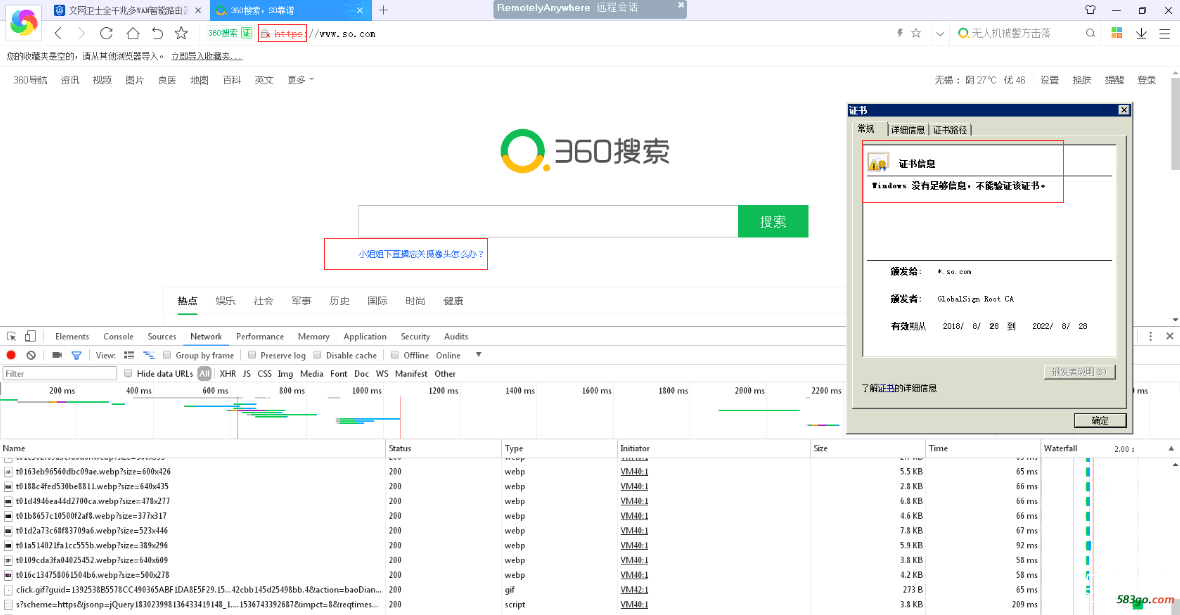Filter requests by JS type
This screenshot has width=1180, height=615.
(x=246, y=373)
